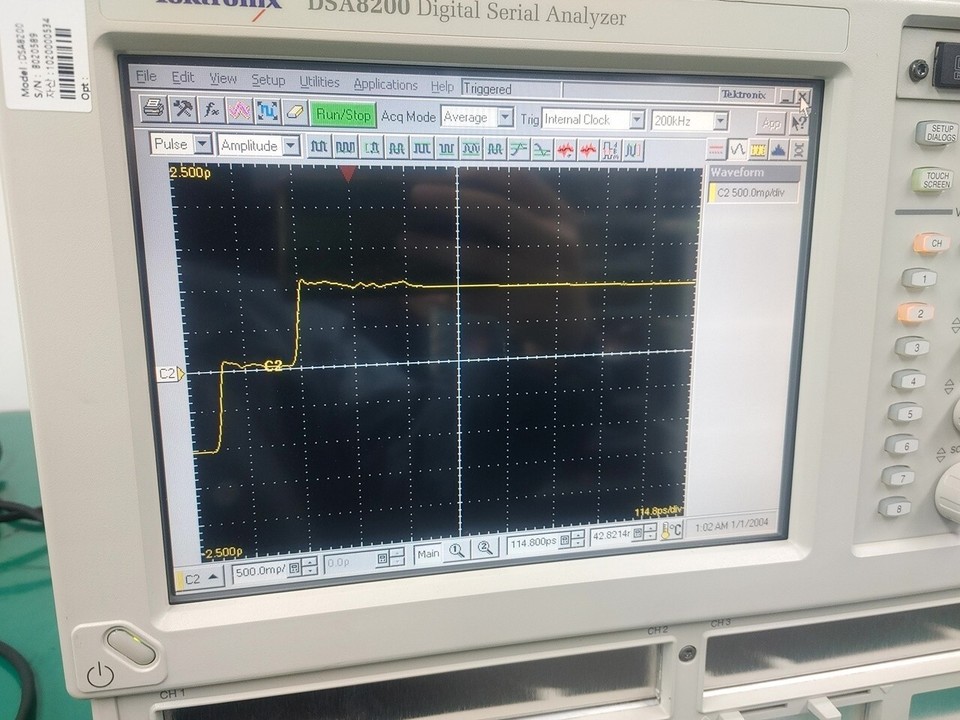
Task: Expand the Amplitude measurement category dropdown
Action: click(290, 144)
